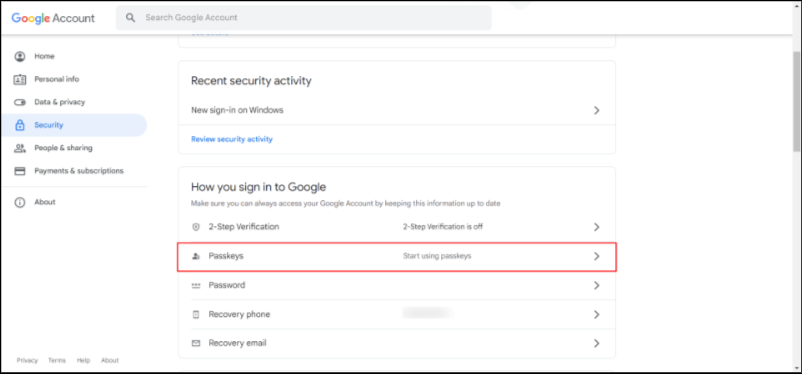Click the Home person icon in sidebar
The width and height of the screenshot is (802, 374).
(20, 56)
